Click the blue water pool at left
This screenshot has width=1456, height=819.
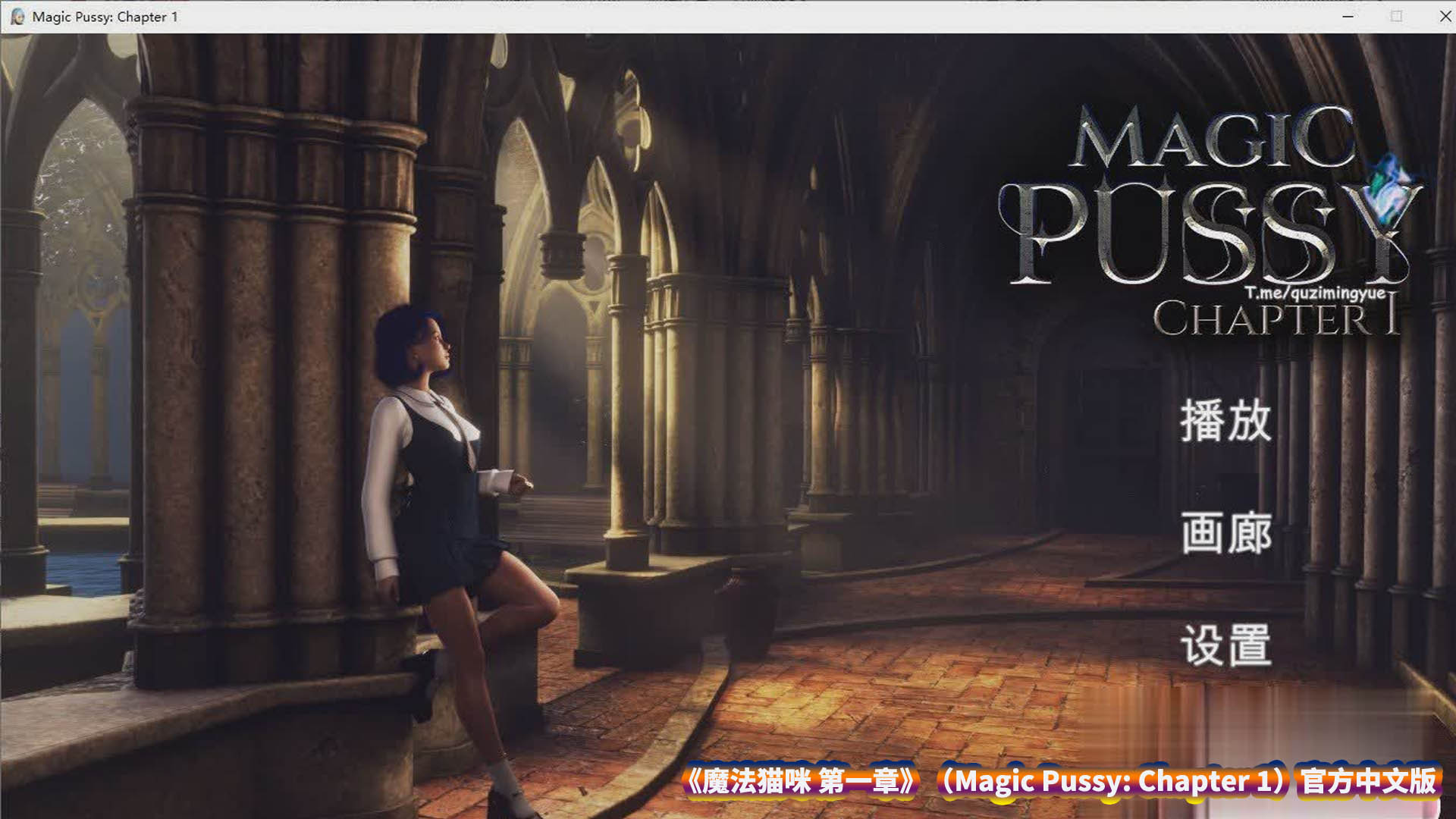(83, 573)
